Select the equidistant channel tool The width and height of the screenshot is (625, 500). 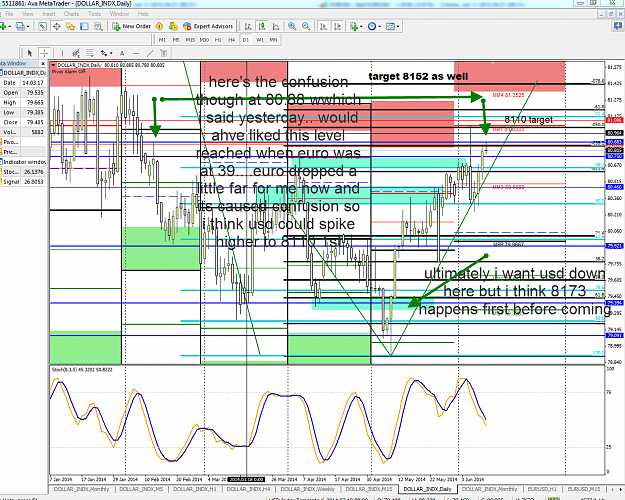[x=76, y=53]
